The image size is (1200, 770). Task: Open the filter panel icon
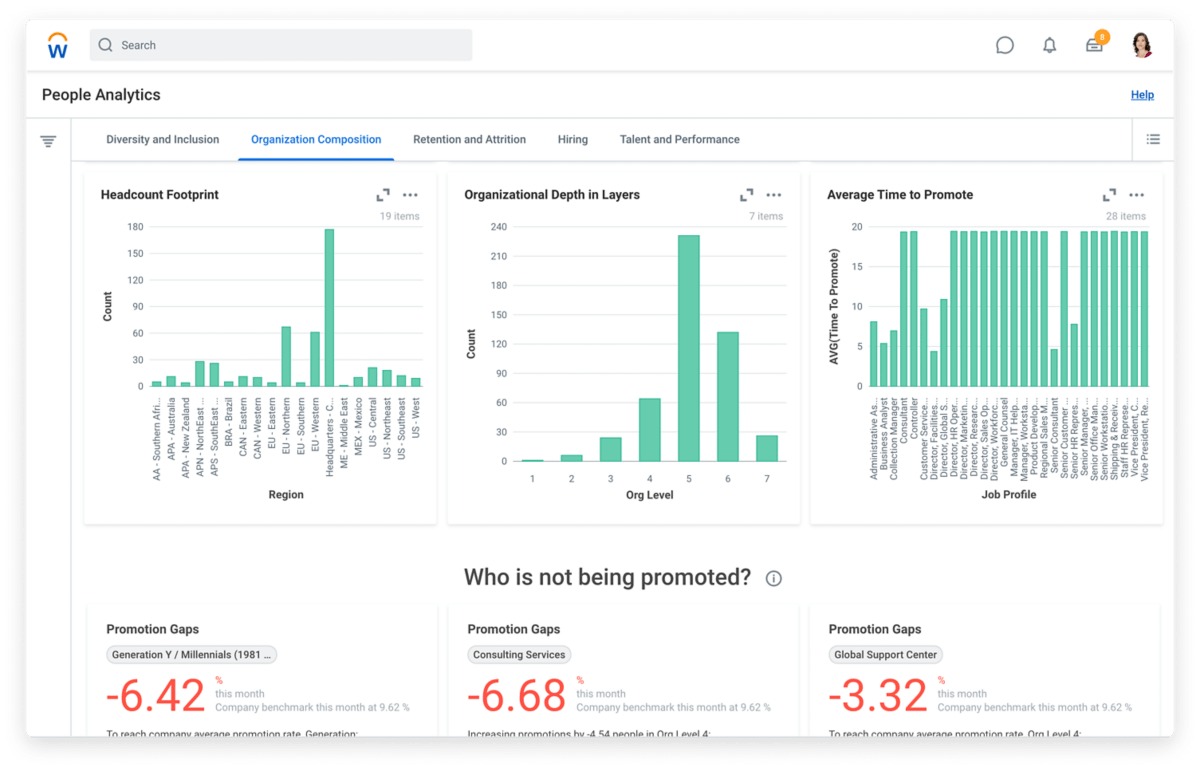[x=48, y=141]
